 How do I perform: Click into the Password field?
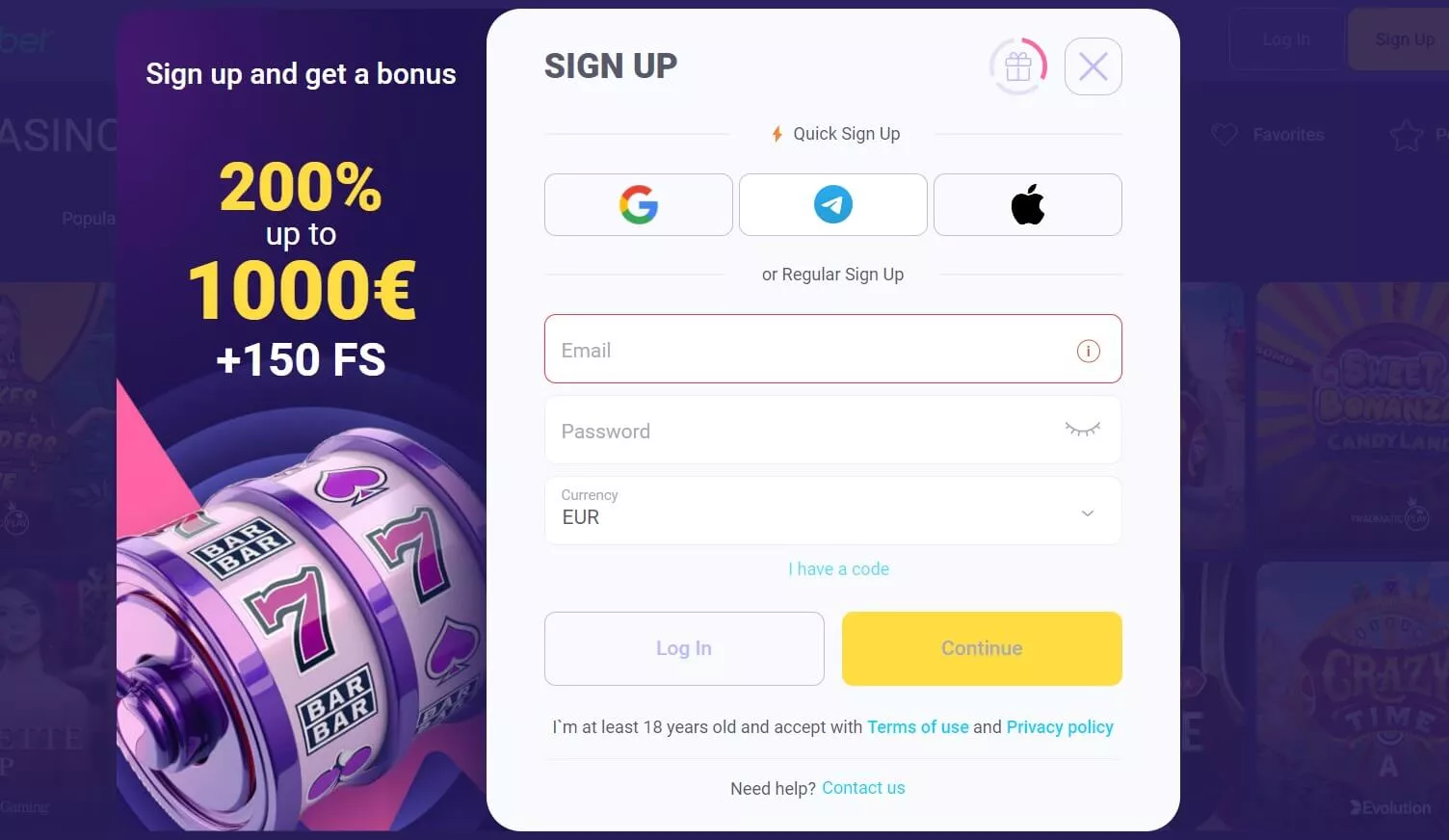tap(833, 430)
